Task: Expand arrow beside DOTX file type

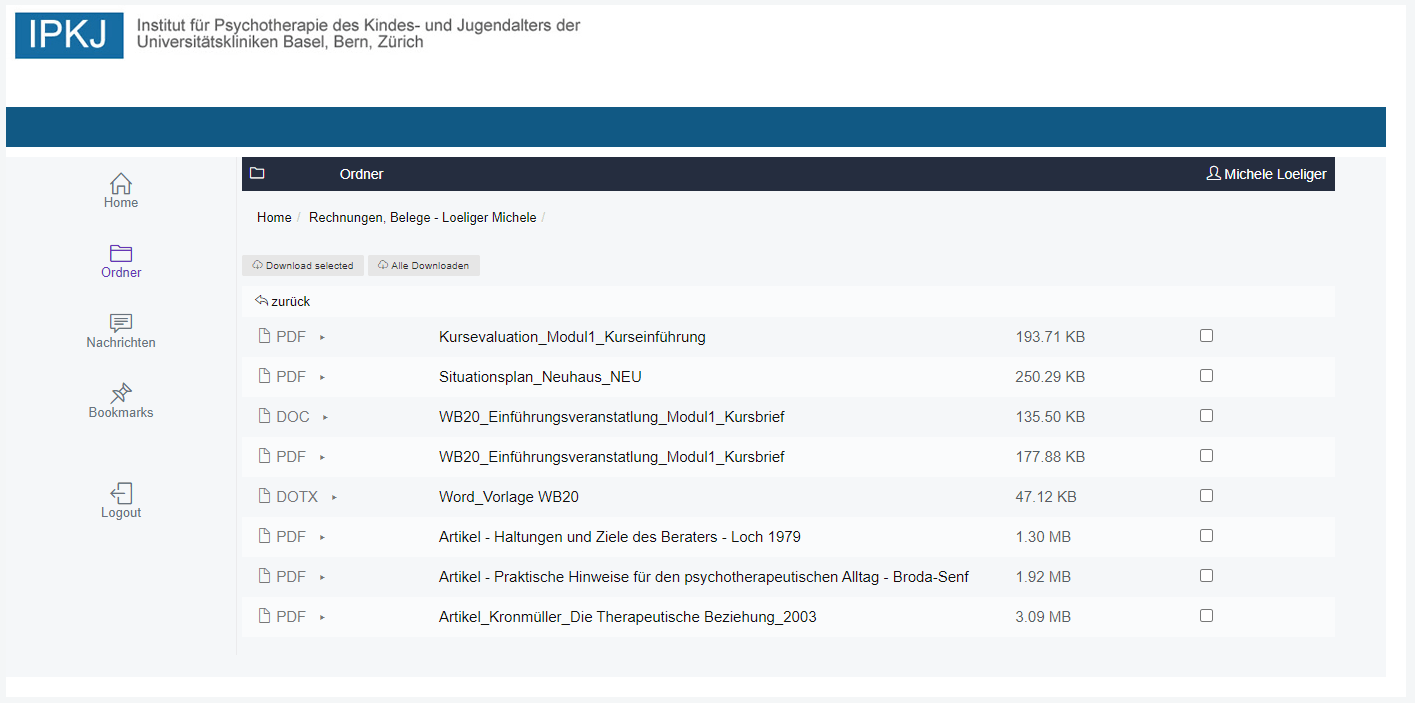Action: 334,497
